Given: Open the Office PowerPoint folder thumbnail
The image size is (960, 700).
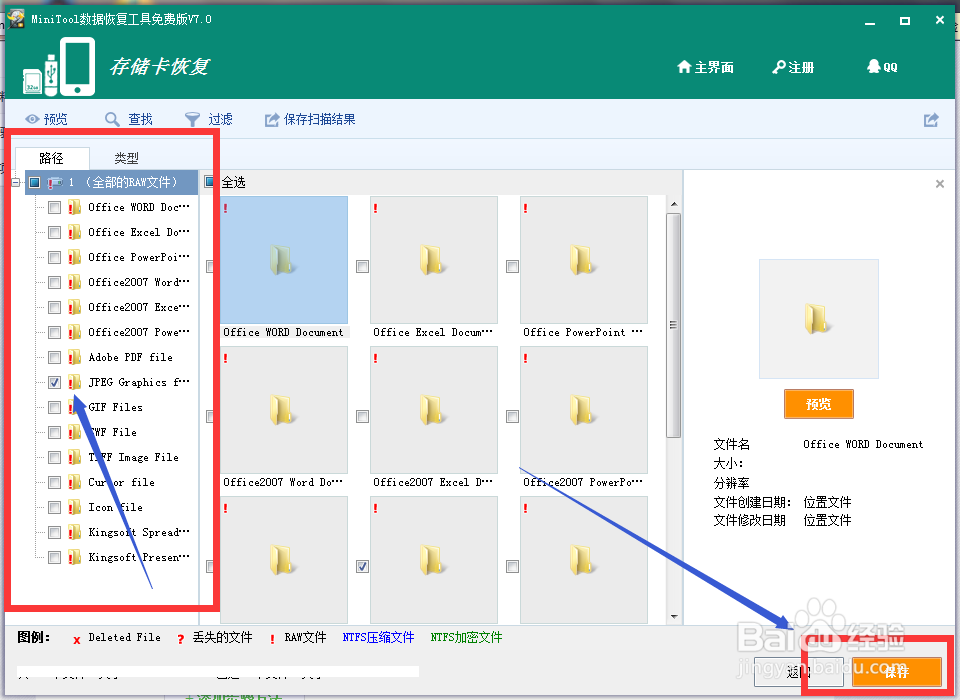Looking at the screenshot, I should (583, 260).
